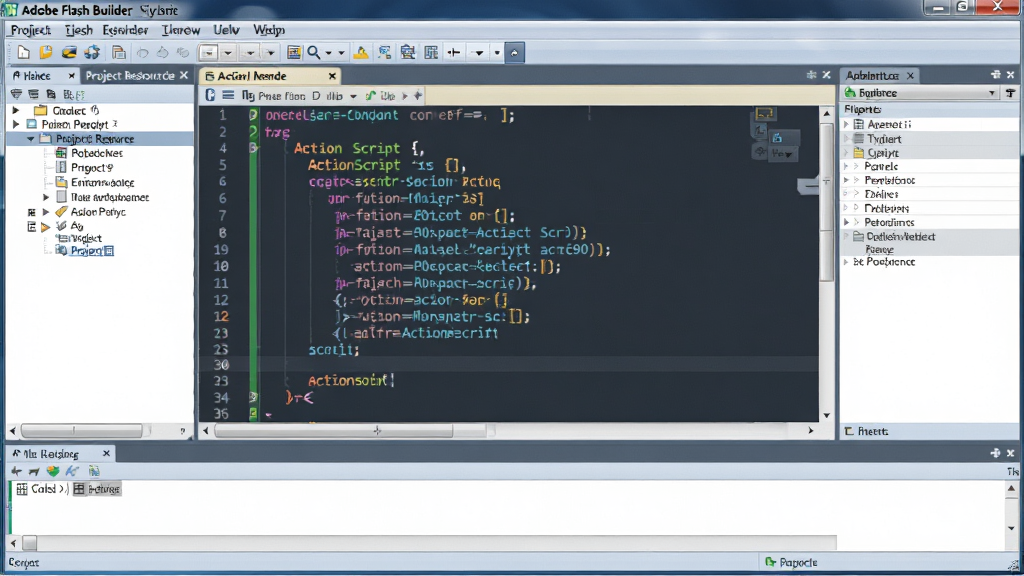The height and width of the screenshot is (576, 1024).
Task: Click the editor scrollbar down arrow
Action: [826, 415]
